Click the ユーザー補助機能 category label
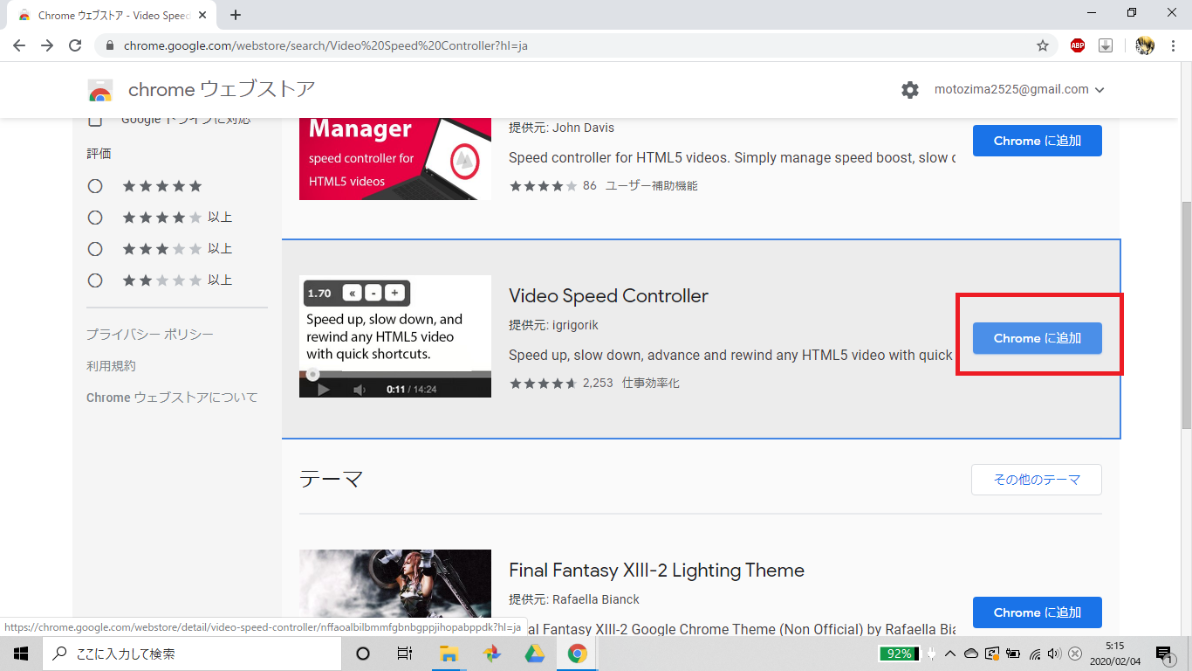 [x=651, y=185]
